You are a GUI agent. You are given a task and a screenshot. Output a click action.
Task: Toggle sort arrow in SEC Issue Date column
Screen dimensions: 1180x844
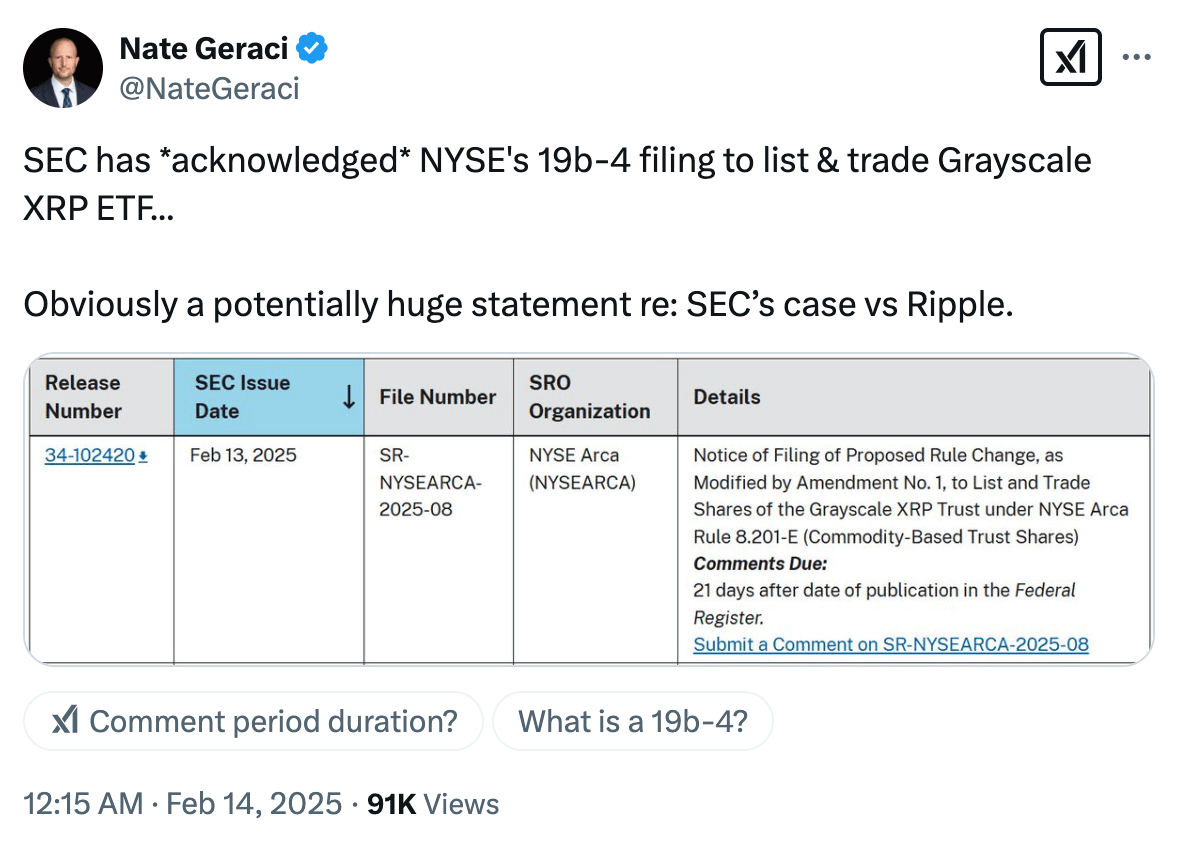click(348, 398)
